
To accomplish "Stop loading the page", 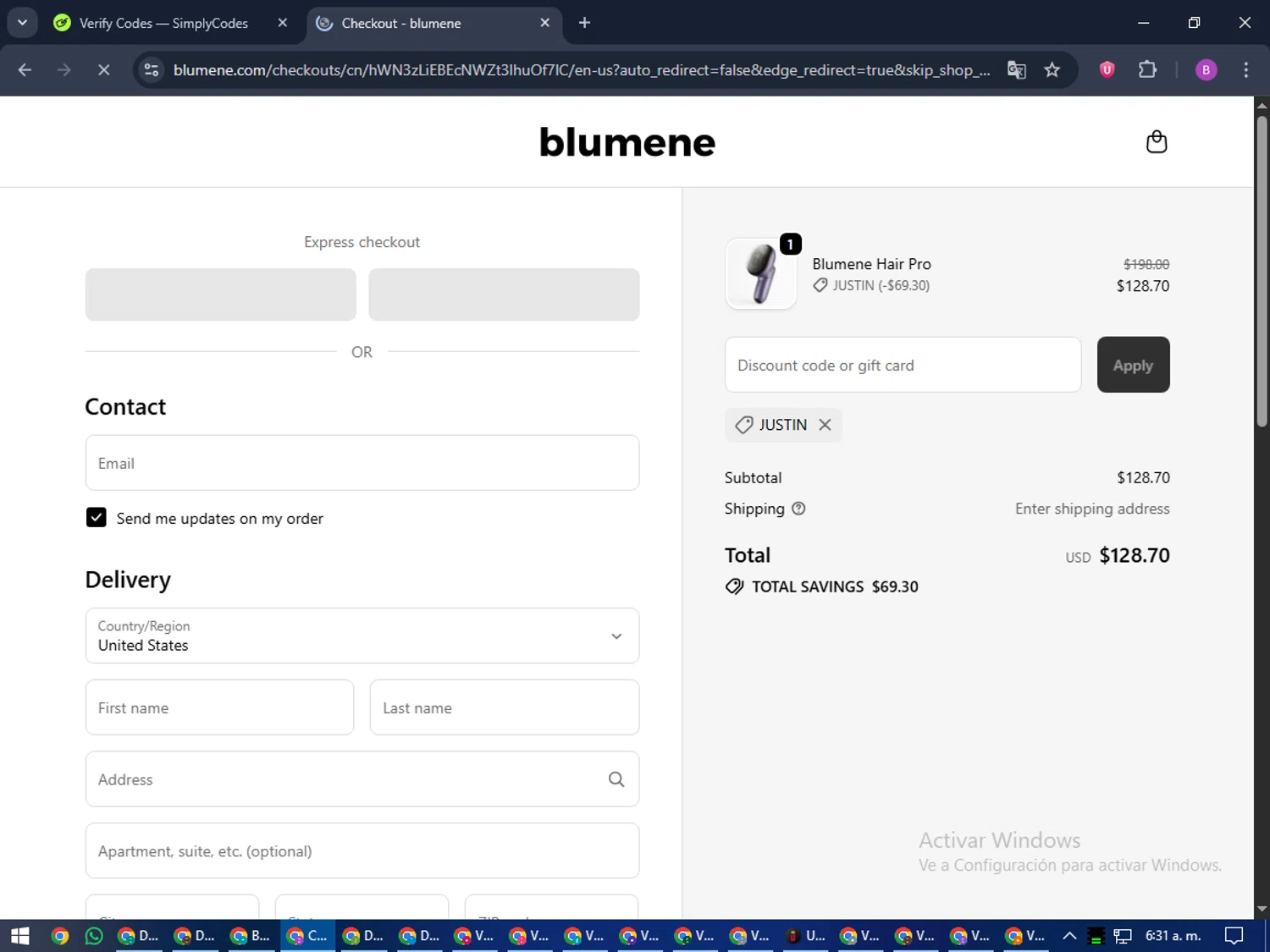I will 103,70.
